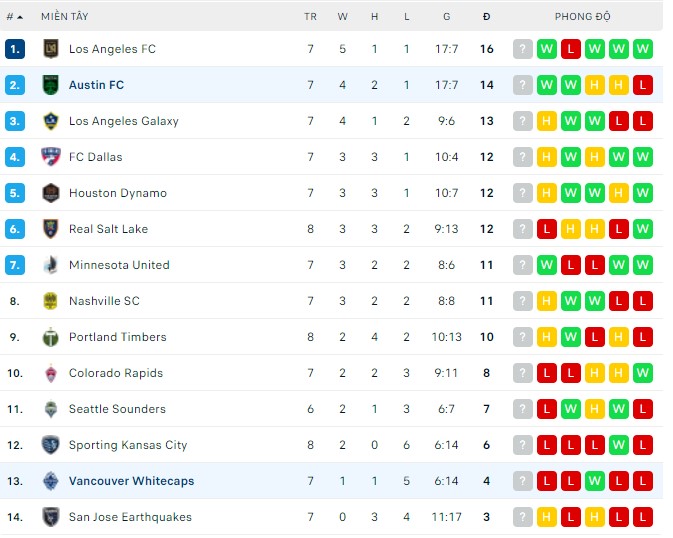The width and height of the screenshot is (673, 538).
Task: Click the Sporting Kansas City crest
Action: click(51, 445)
